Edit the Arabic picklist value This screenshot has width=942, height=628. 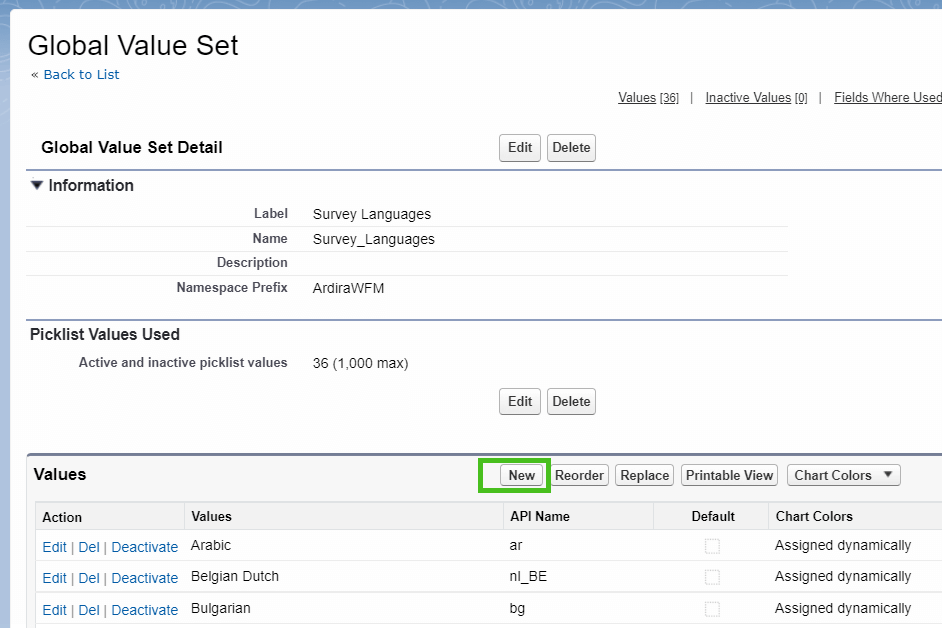pyautogui.click(x=54, y=546)
